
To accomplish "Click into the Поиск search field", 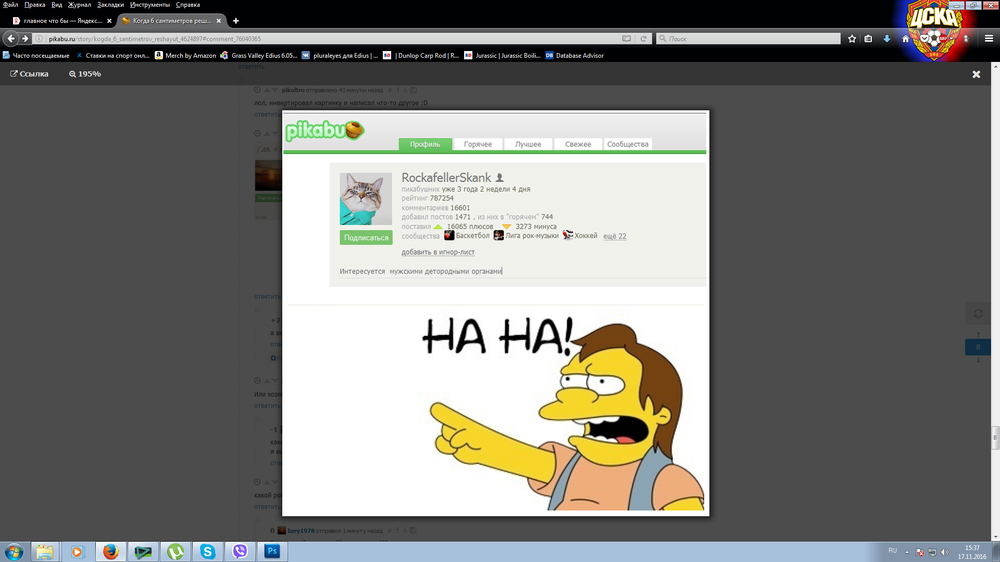I will (750, 39).
